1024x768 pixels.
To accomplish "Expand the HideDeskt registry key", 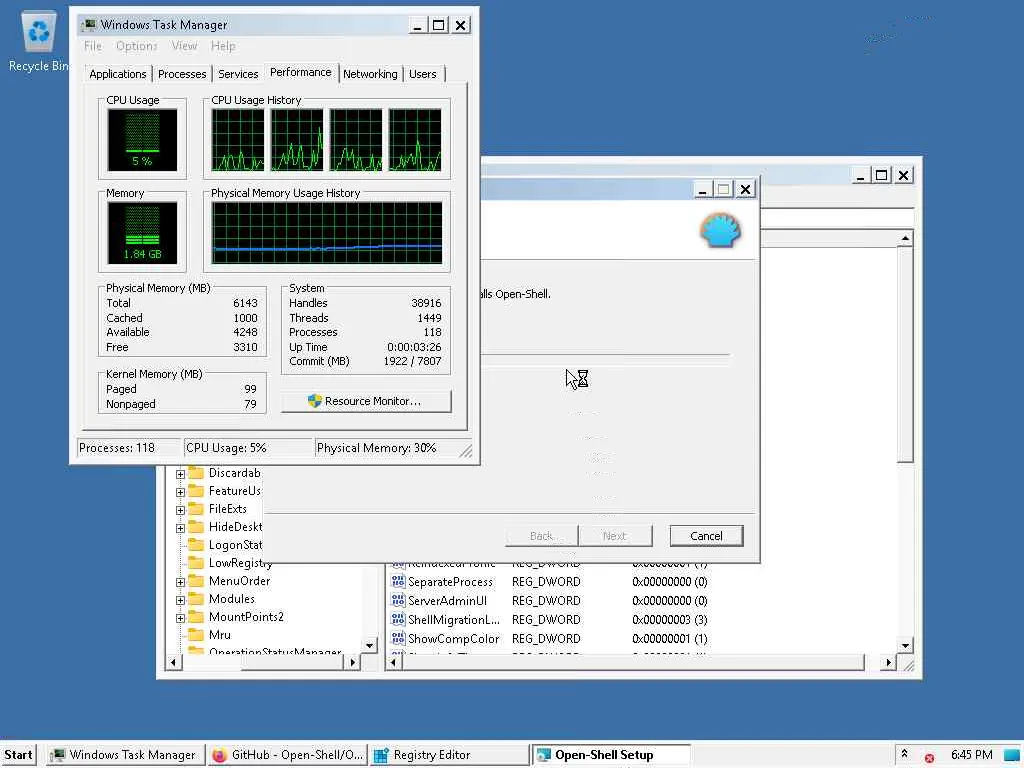I will coord(180,528).
